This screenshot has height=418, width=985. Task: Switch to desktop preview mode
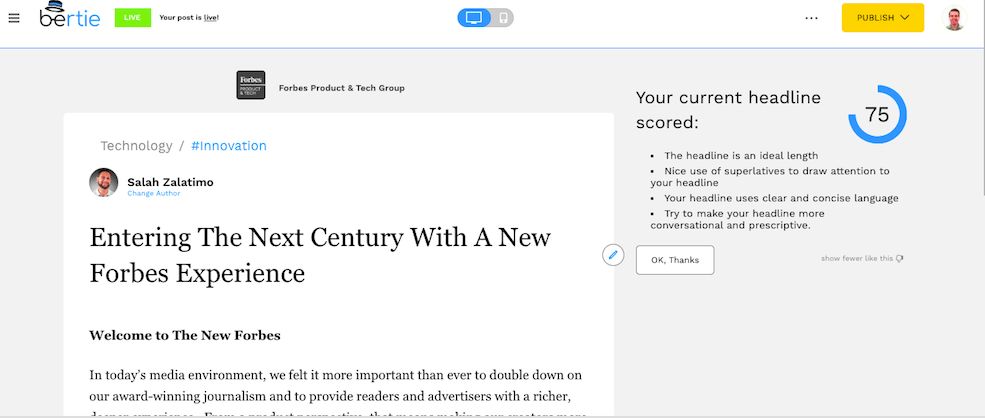(x=474, y=18)
